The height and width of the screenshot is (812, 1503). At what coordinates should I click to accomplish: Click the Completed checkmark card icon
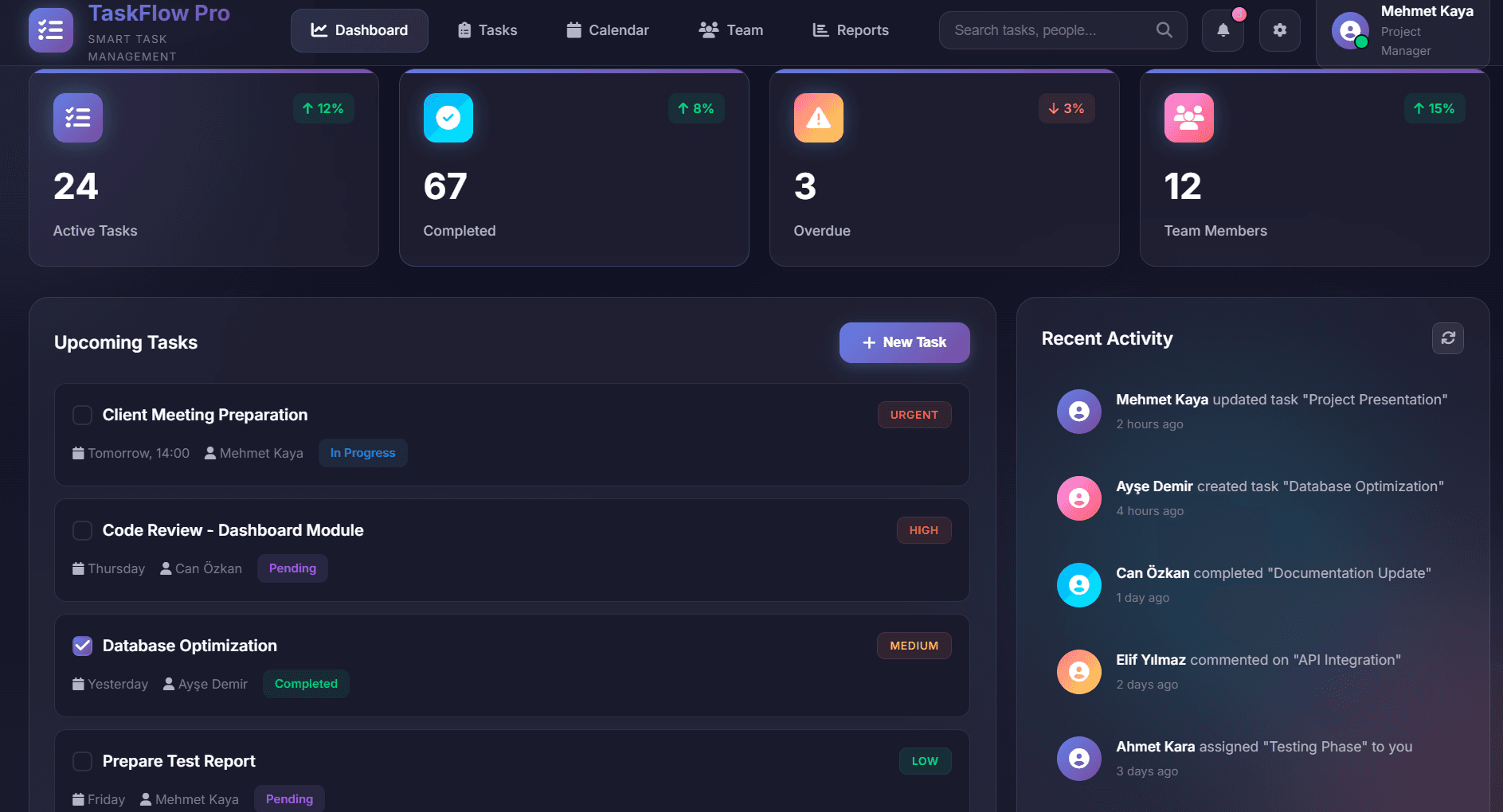pos(448,118)
